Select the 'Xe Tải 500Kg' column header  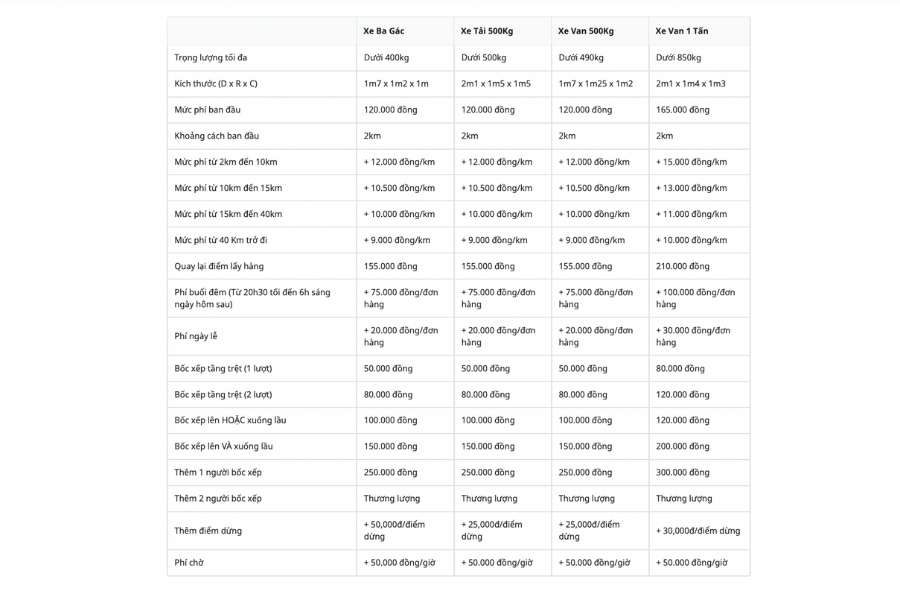(x=487, y=31)
